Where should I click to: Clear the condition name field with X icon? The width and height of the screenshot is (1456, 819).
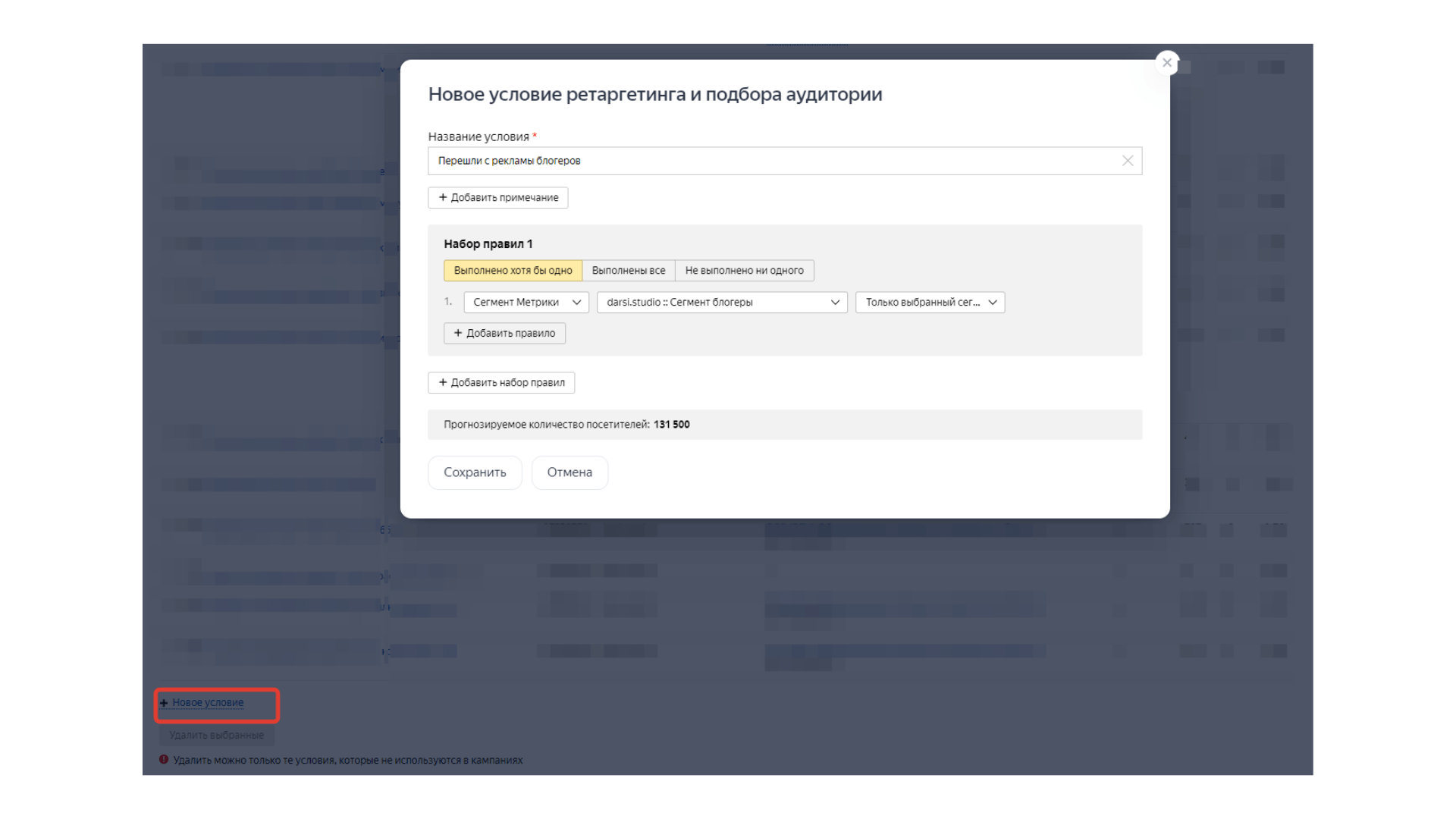click(1127, 161)
